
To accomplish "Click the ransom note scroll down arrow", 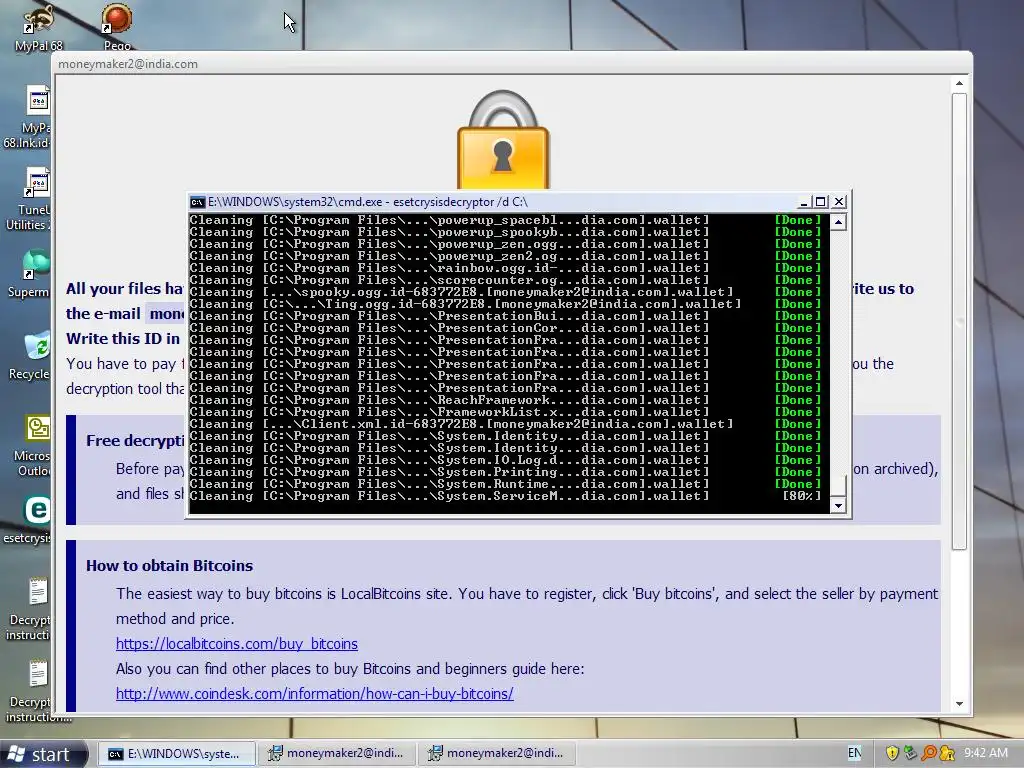I will pyautogui.click(x=959, y=704).
